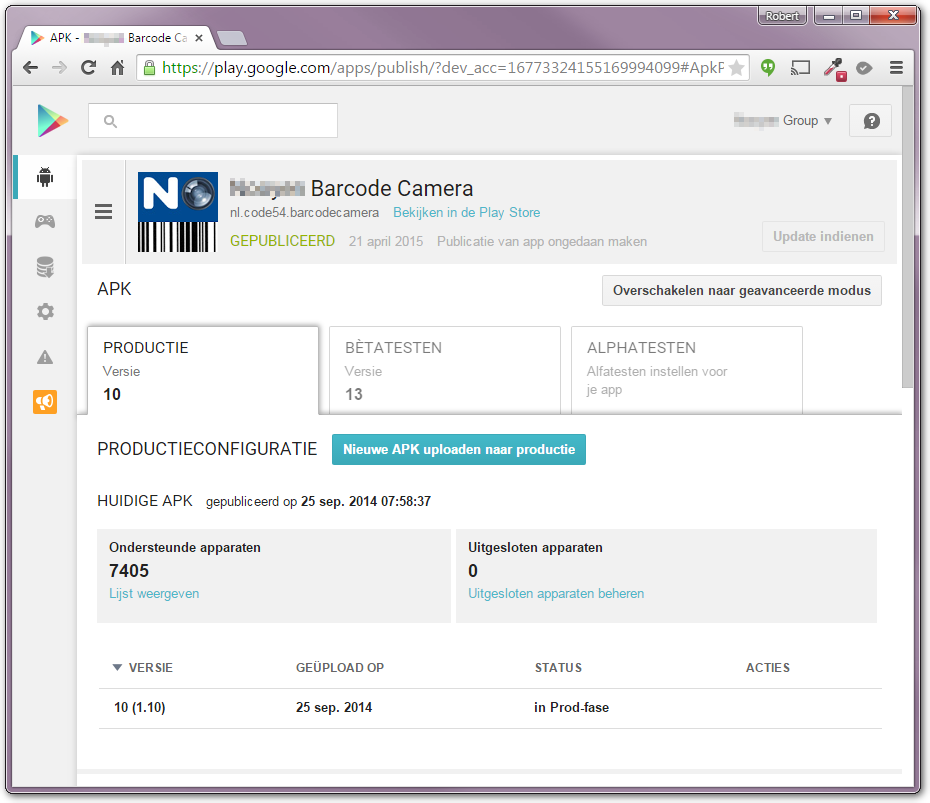Select the Android all applications sidebar icon
This screenshot has height=803, width=930.
(45, 177)
